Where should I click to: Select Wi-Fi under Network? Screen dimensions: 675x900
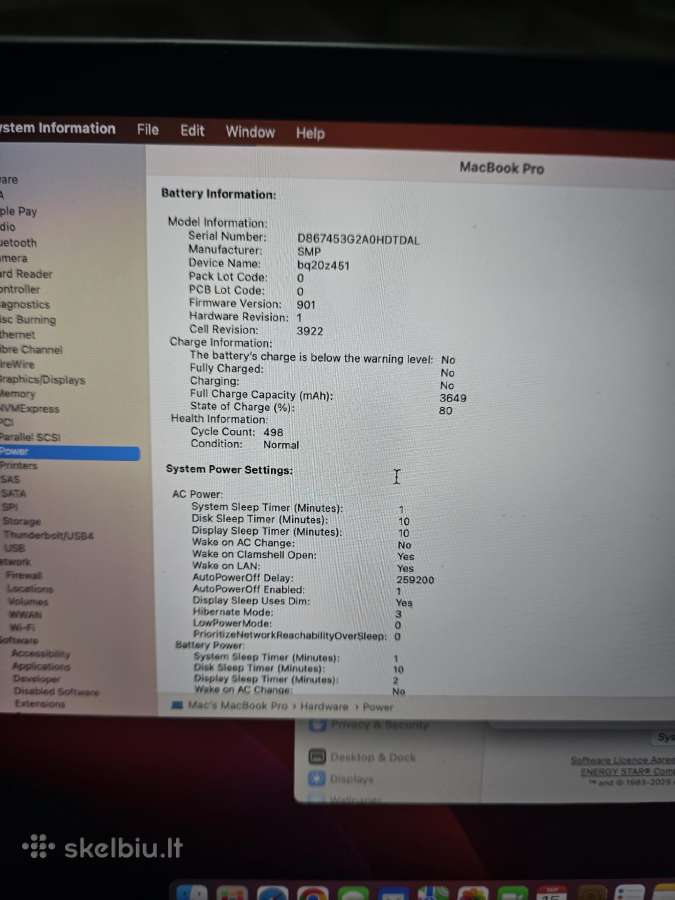(x=22, y=627)
